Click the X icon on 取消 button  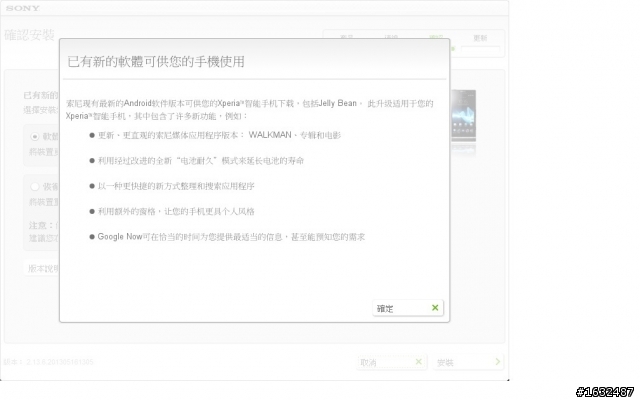click(418, 362)
